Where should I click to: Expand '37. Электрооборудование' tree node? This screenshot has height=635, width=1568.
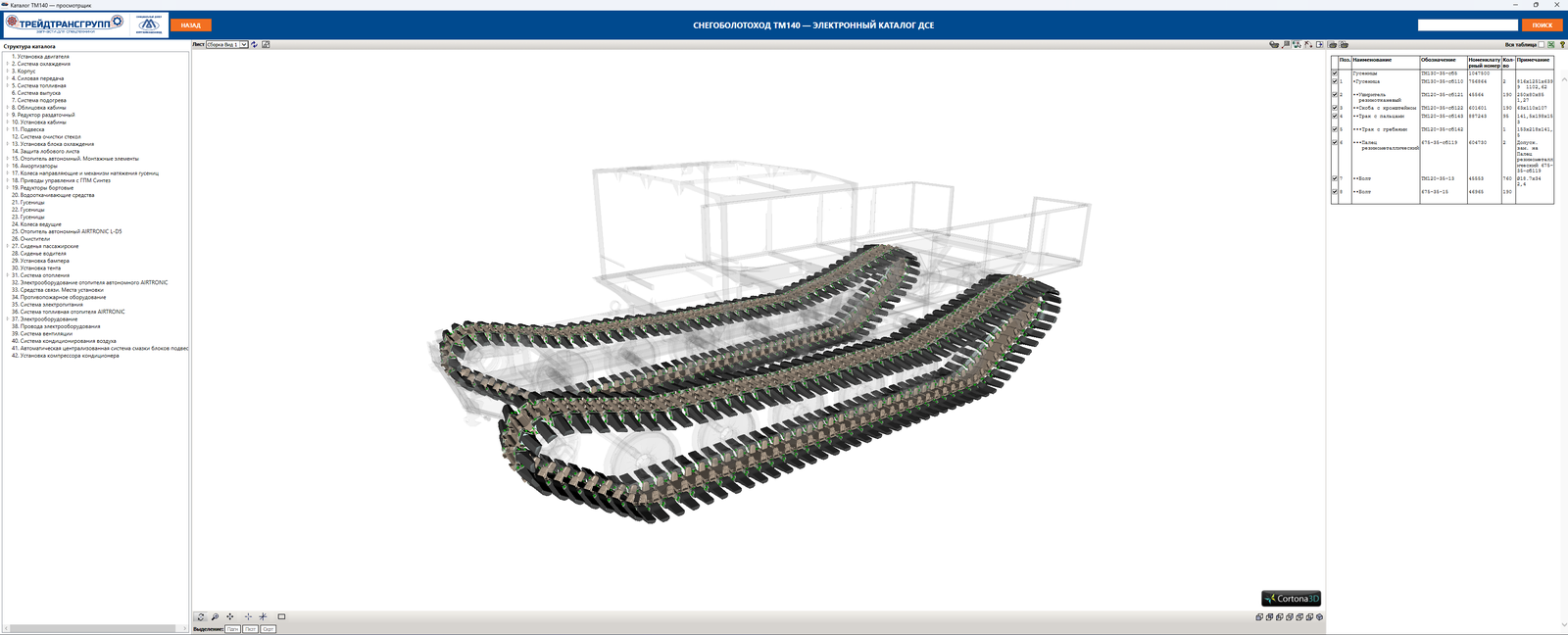7,319
